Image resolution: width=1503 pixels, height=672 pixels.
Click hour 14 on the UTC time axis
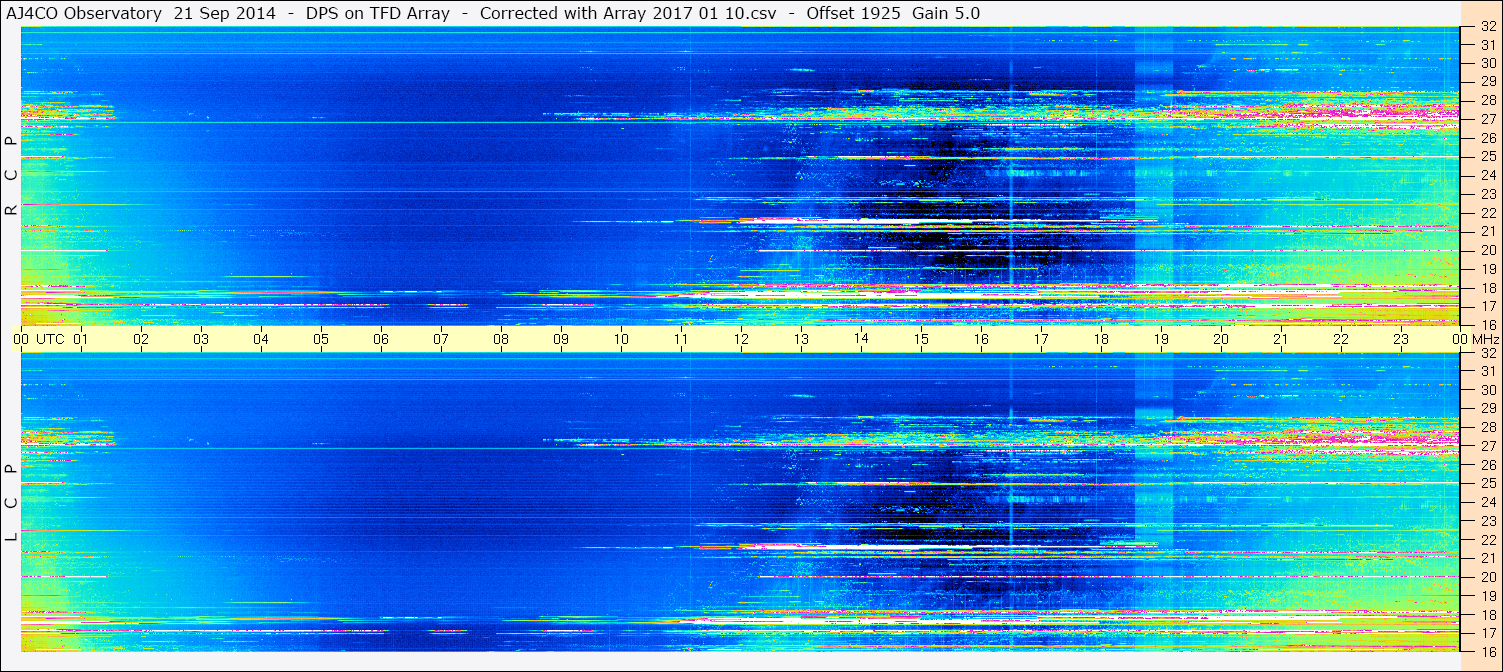[861, 339]
